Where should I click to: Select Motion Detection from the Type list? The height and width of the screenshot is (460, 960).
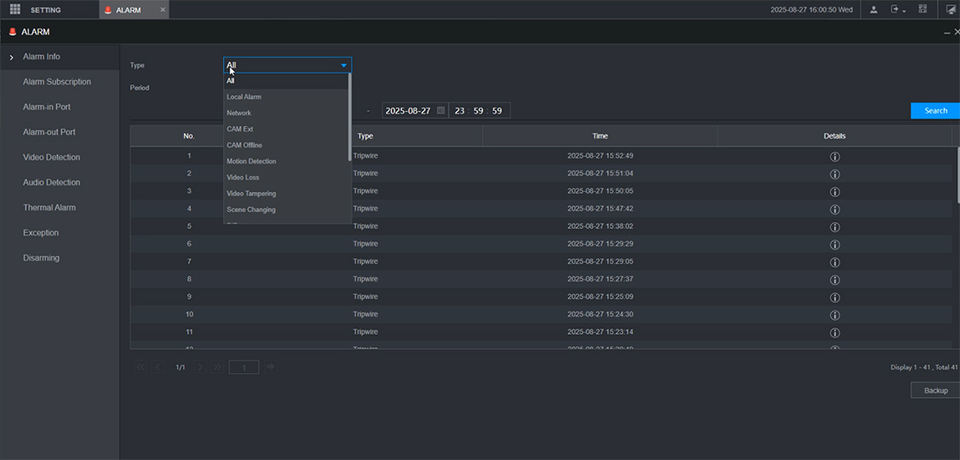(251, 161)
